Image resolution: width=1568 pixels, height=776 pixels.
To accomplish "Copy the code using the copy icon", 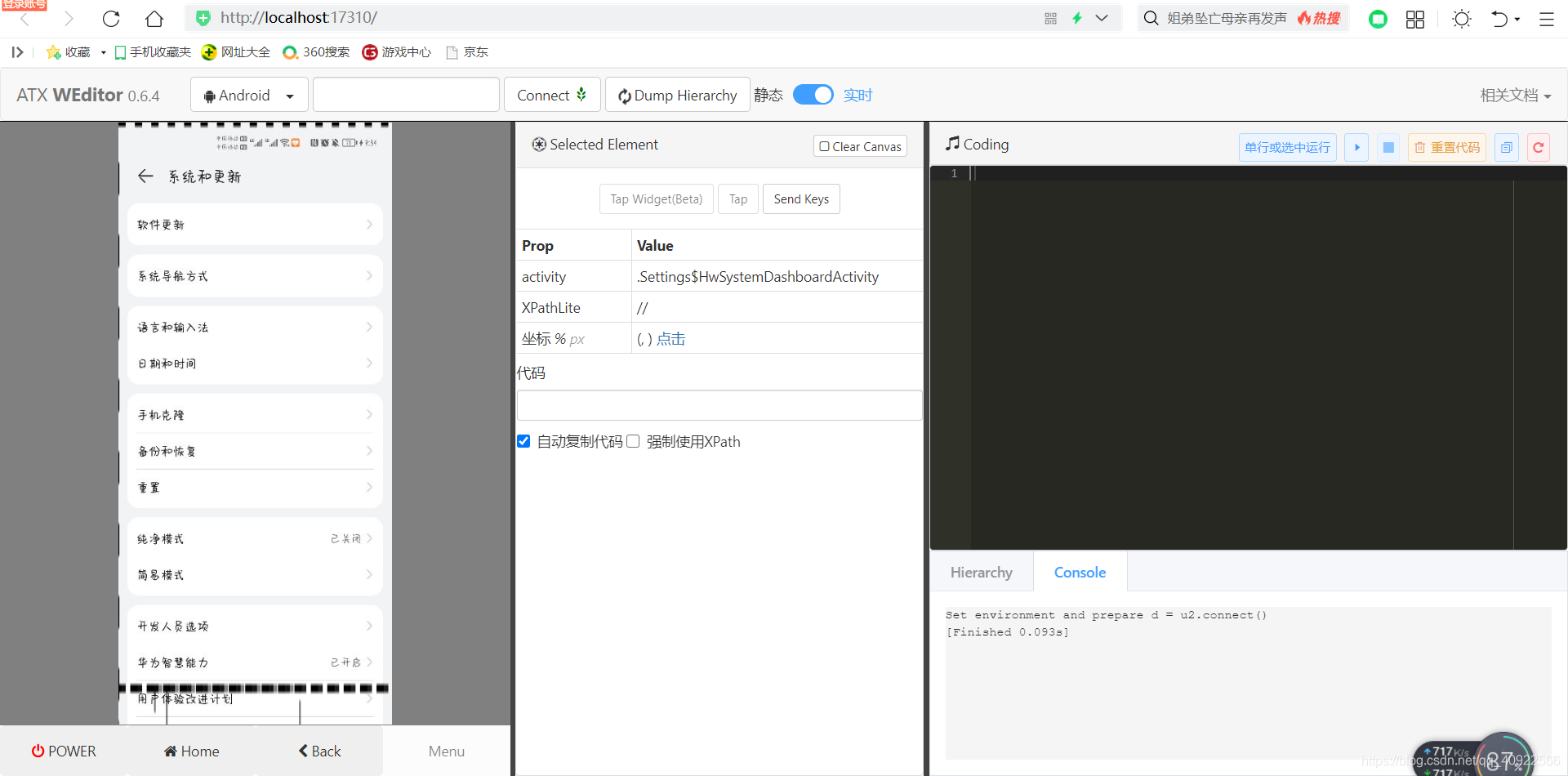I will (x=1507, y=147).
